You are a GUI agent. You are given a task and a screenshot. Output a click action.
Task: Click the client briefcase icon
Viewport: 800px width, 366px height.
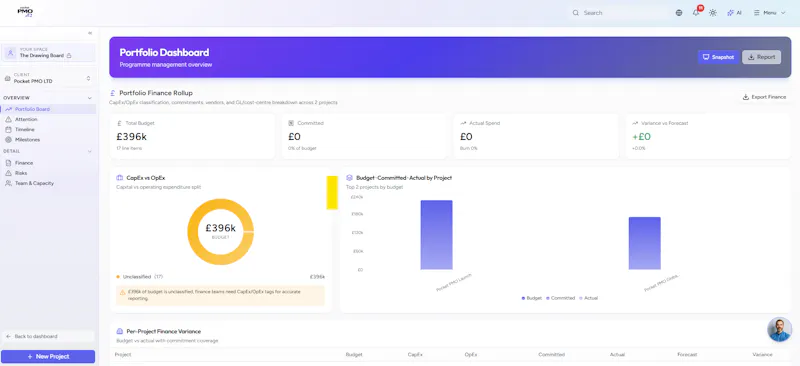click(x=8, y=79)
